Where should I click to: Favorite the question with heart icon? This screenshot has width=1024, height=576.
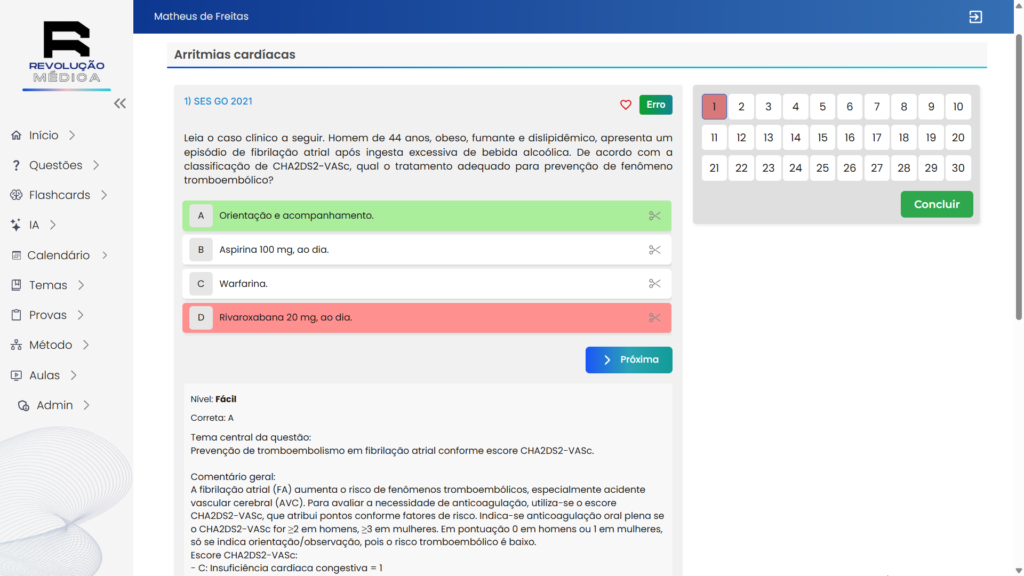[x=626, y=105]
